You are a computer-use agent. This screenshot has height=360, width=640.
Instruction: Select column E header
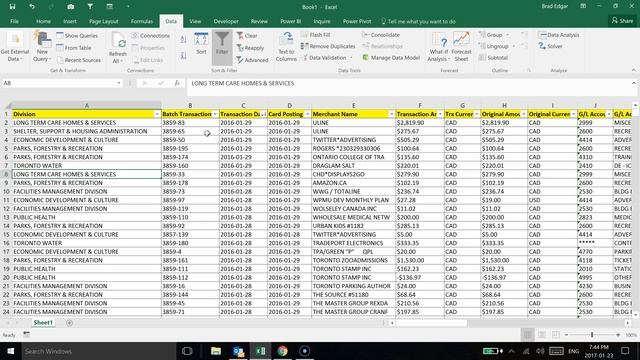[x=353, y=105]
